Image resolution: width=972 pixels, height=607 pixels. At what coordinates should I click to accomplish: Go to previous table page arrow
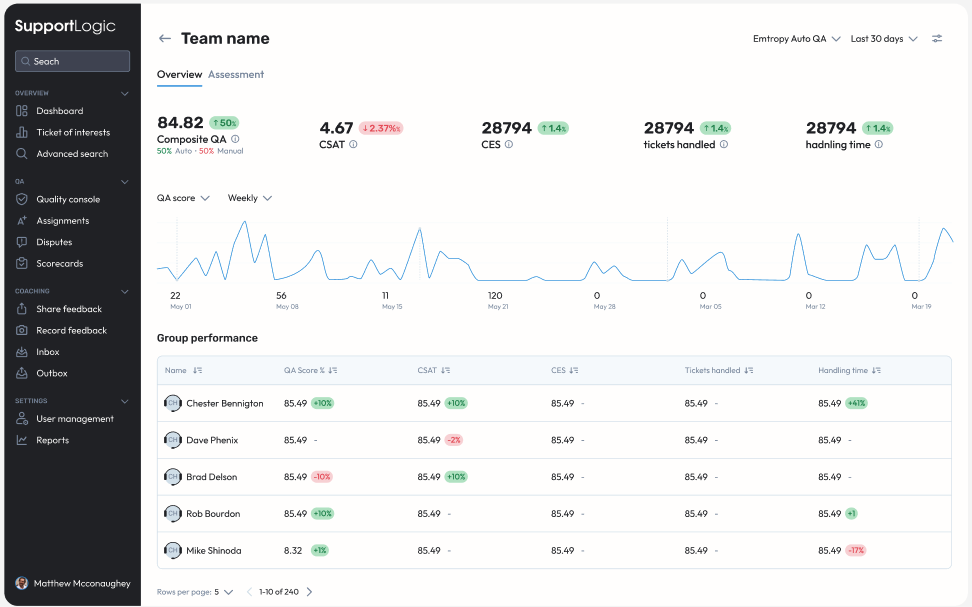click(x=249, y=591)
